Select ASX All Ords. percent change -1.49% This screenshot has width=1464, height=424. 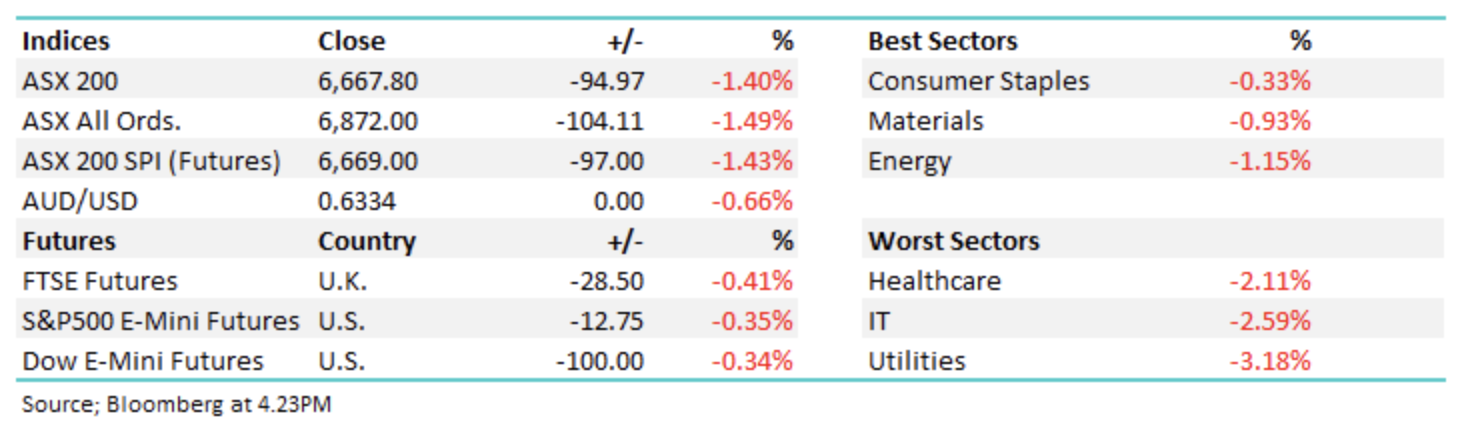pyautogui.click(x=751, y=121)
